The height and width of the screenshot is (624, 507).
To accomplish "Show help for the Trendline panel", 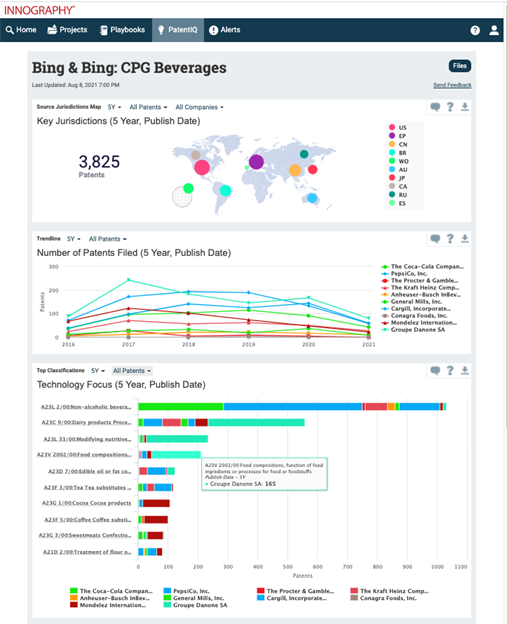I will click(450, 238).
